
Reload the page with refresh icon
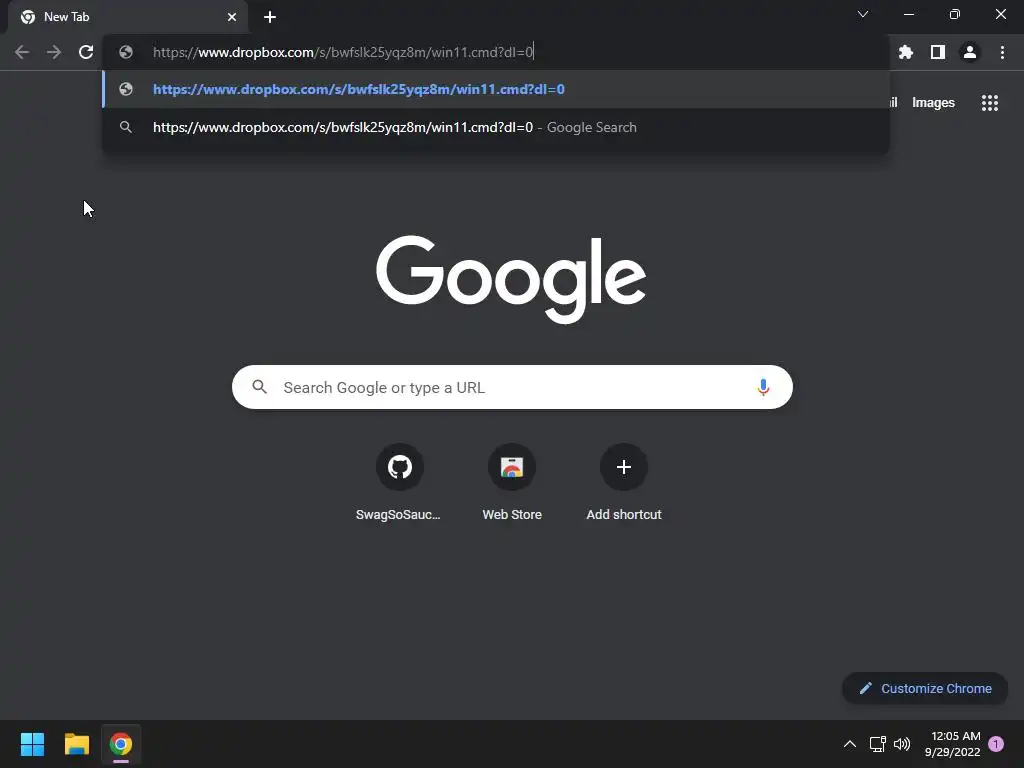(86, 52)
